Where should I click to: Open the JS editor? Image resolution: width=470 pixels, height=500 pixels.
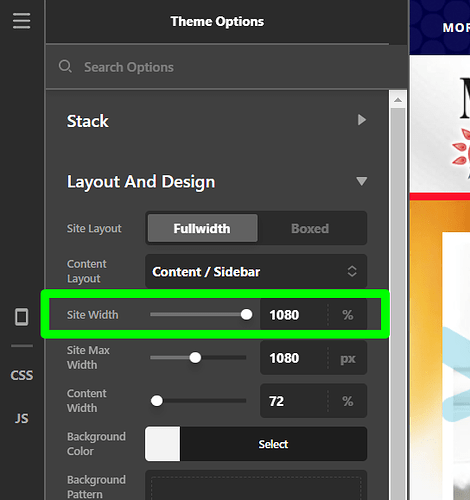[22, 419]
